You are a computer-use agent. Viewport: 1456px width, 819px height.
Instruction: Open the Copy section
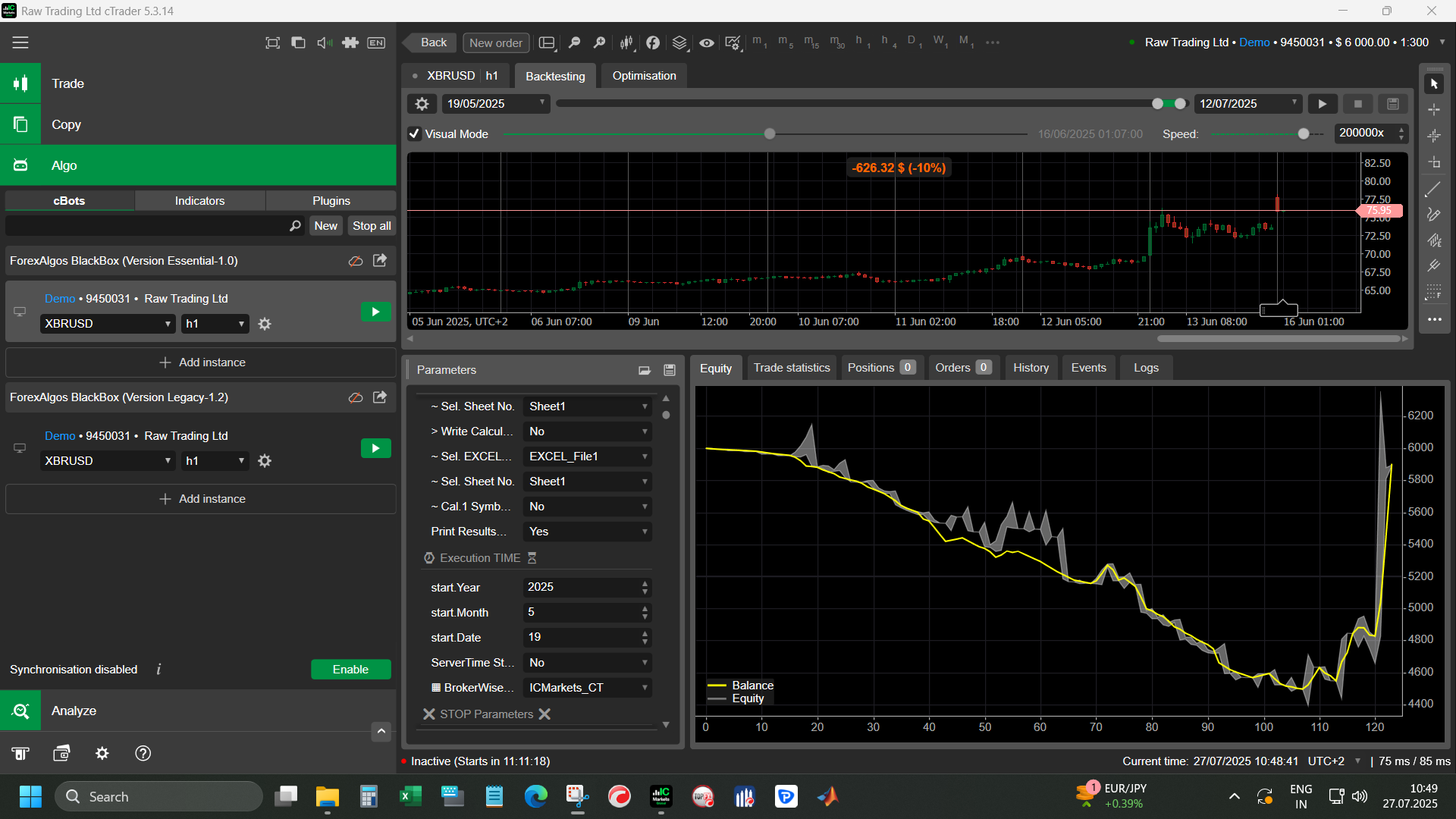click(198, 124)
